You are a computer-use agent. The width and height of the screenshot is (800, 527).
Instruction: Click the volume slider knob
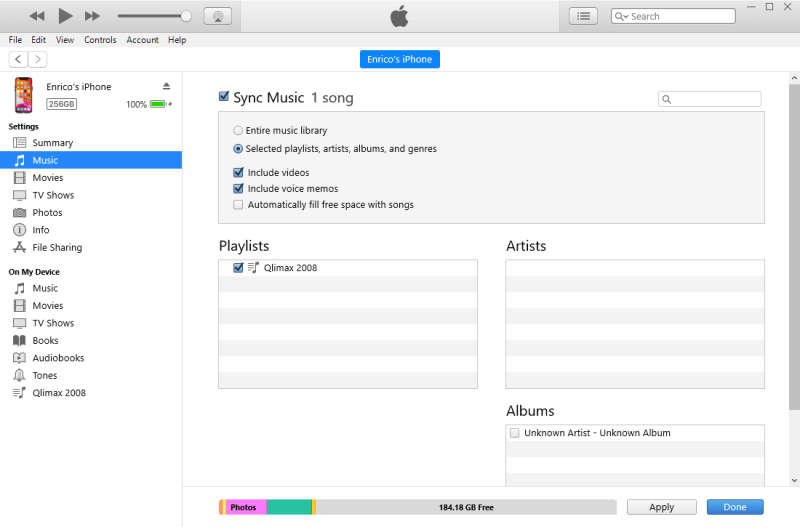[186, 16]
